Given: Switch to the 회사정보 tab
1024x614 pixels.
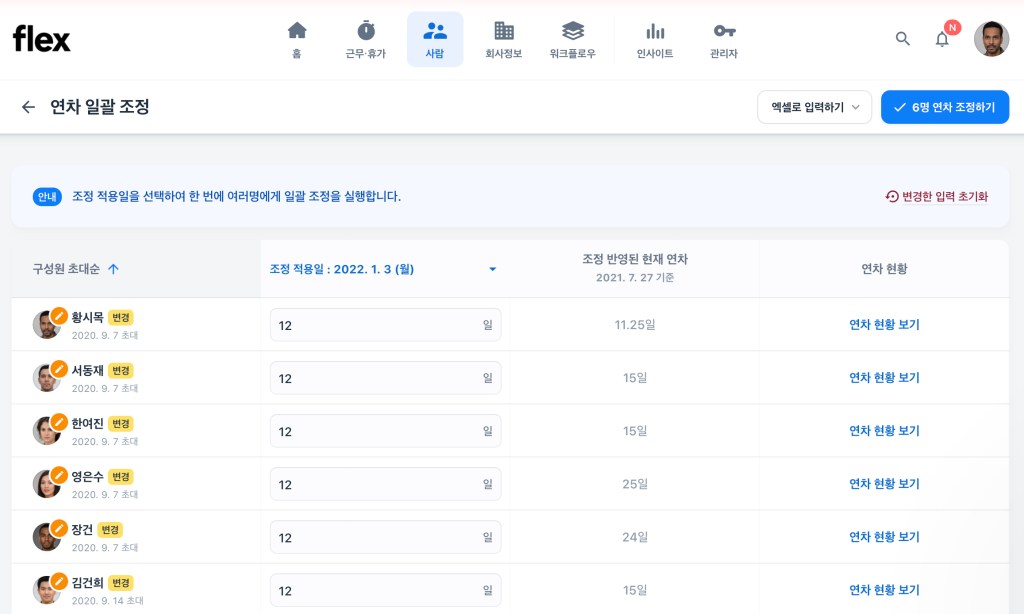Looking at the screenshot, I should 503,39.
